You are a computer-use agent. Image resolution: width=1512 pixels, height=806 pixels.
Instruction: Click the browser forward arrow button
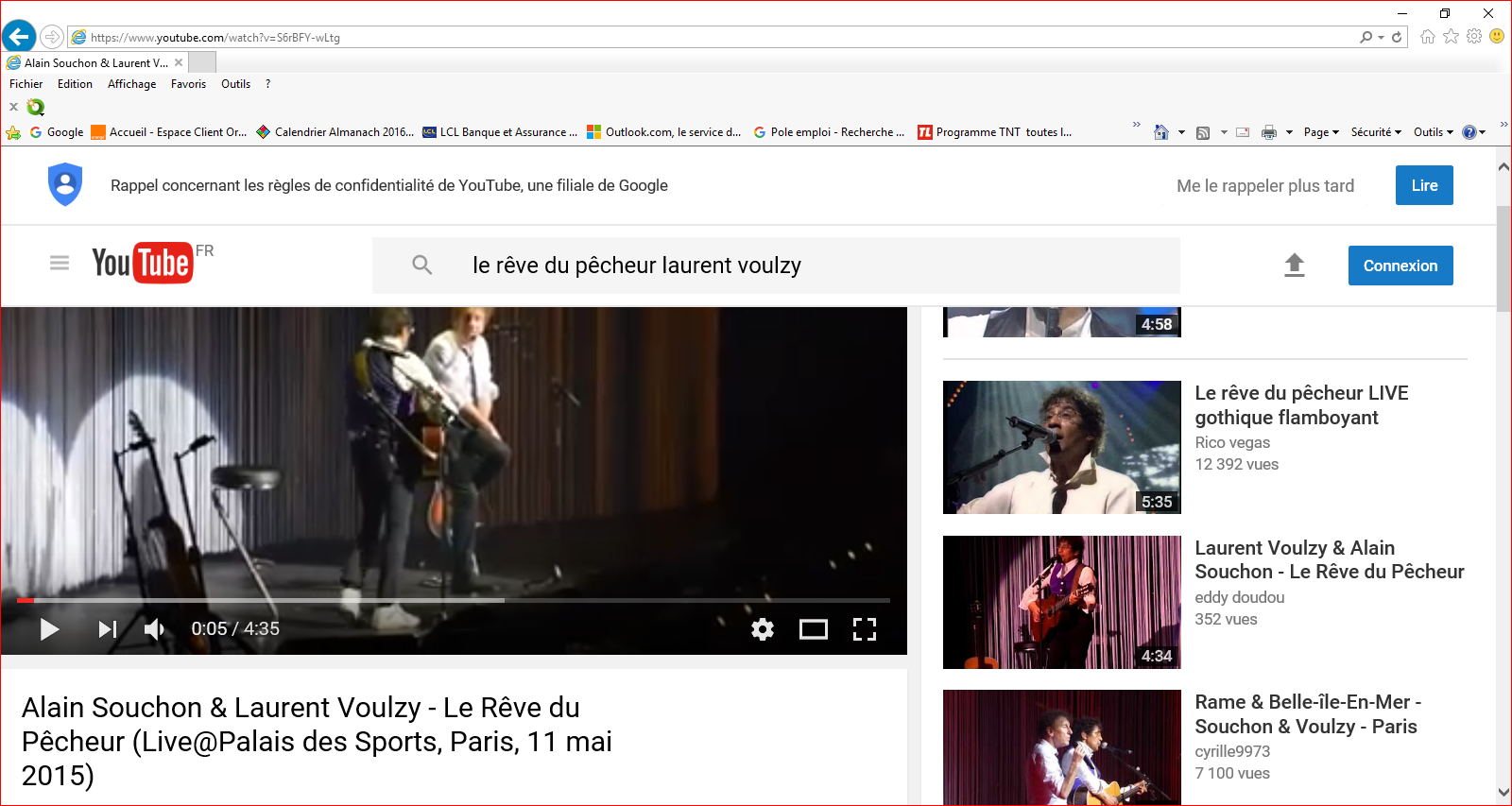click(52, 37)
